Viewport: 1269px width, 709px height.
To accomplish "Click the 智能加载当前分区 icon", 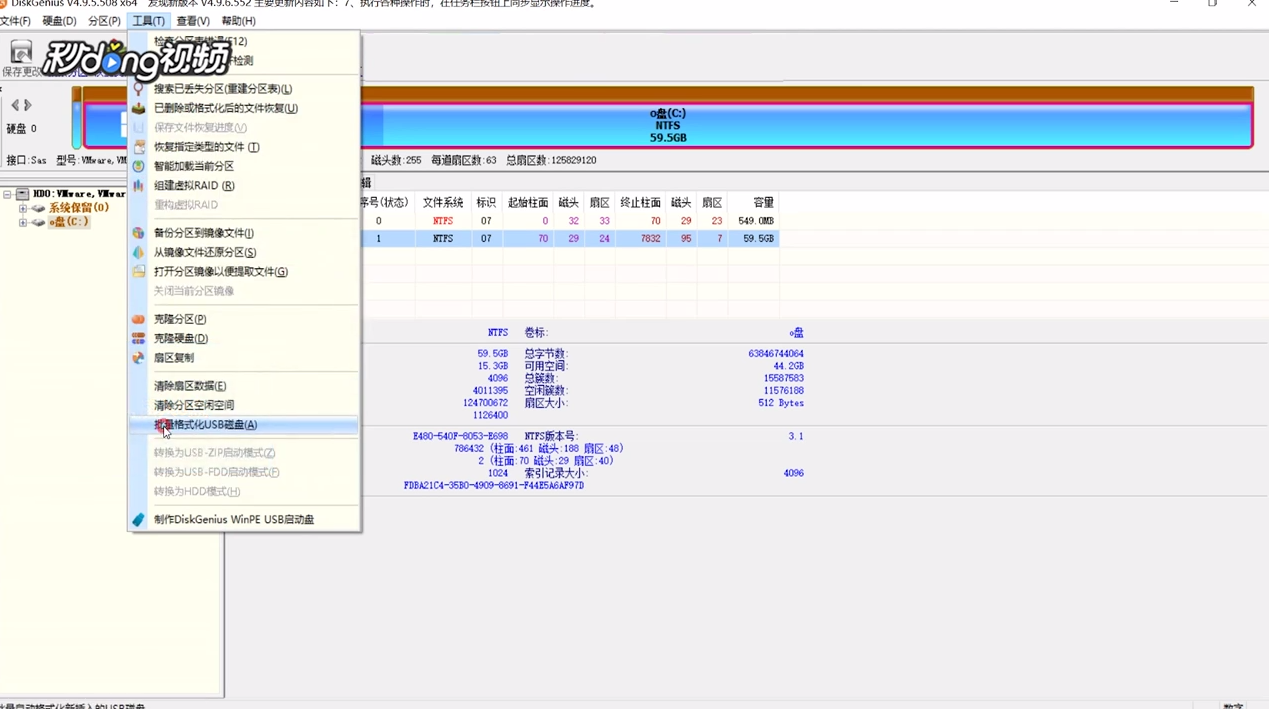I will pos(138,166).
